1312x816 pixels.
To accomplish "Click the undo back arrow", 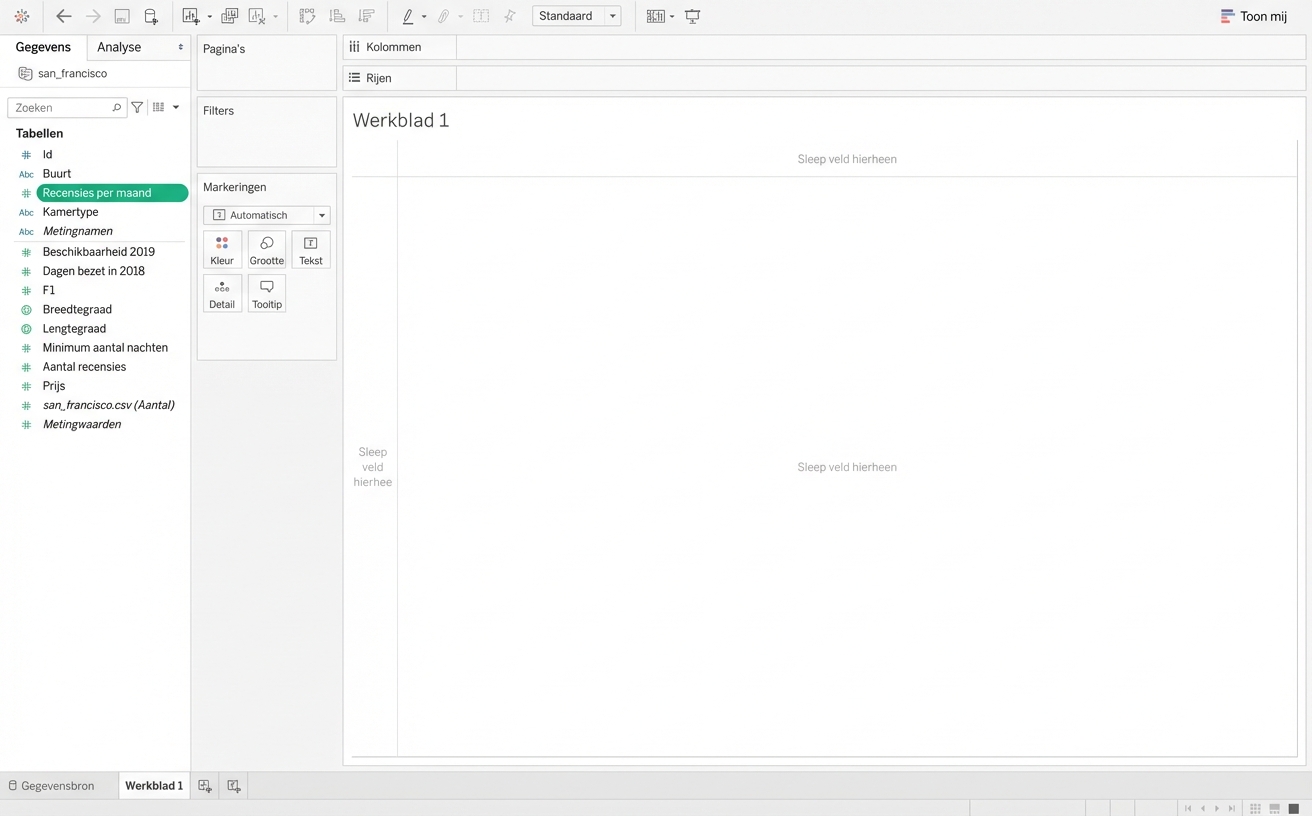I will (x=64, y=16).
